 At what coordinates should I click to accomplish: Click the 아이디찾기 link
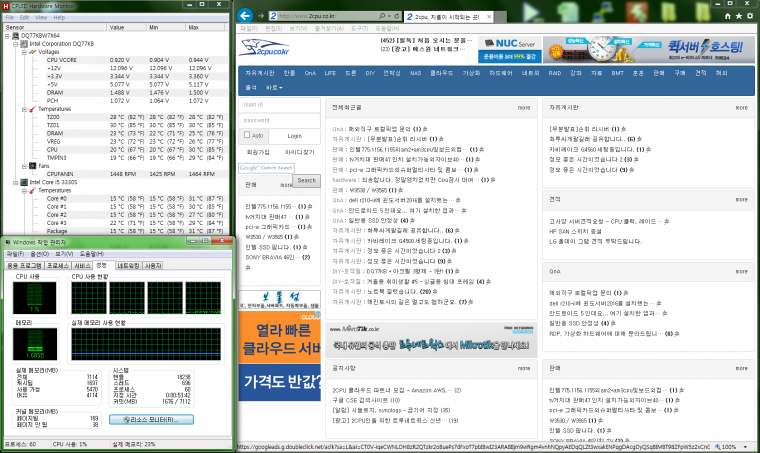tap(300, 152)
